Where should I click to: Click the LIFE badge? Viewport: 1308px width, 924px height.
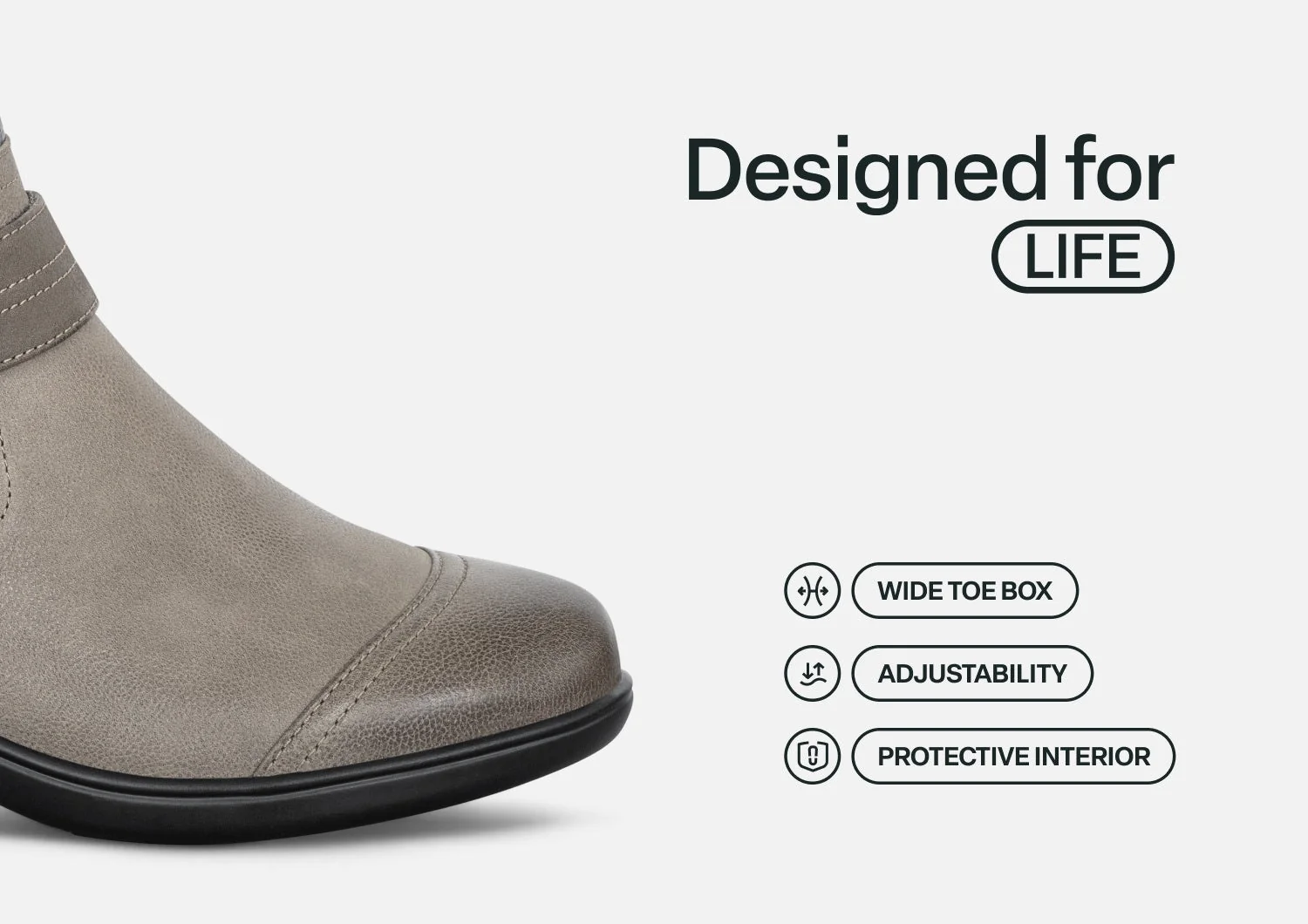click(1083, 256)
